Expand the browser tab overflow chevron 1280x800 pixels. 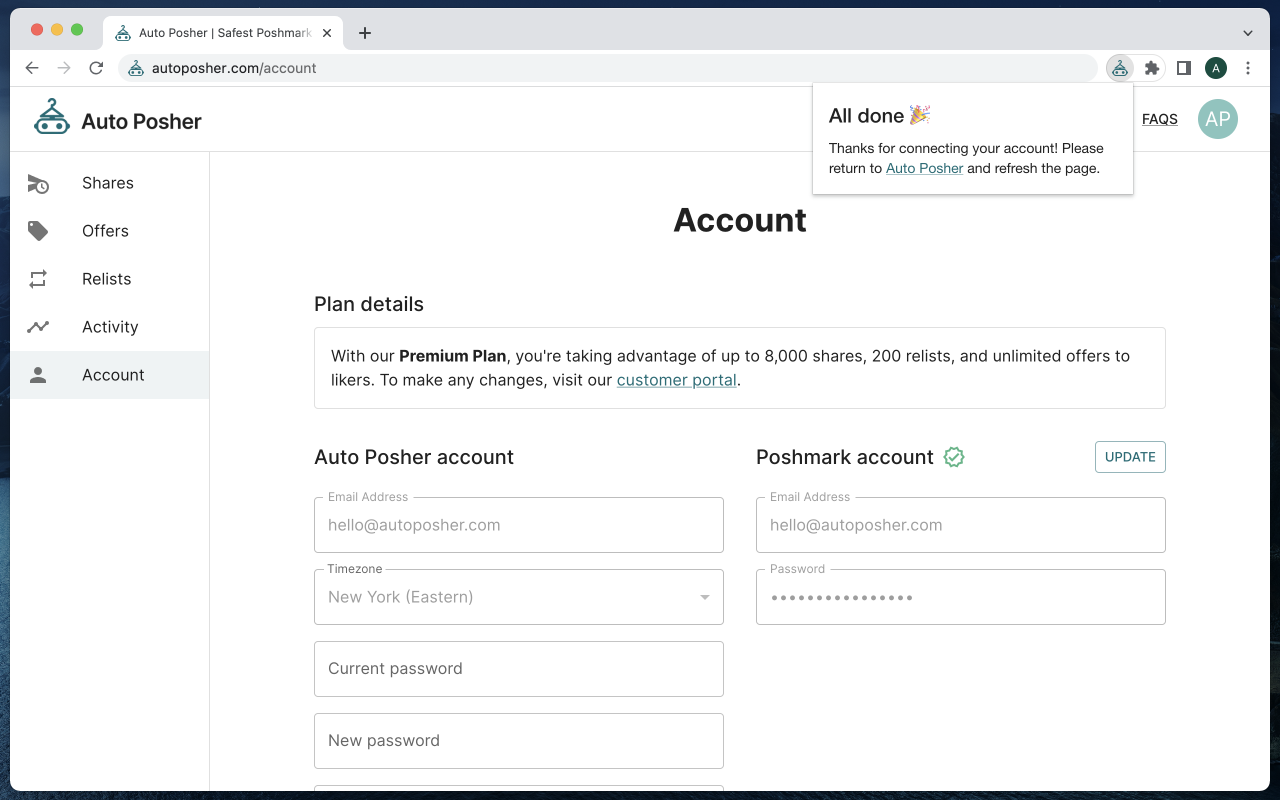click(1247, 32)
